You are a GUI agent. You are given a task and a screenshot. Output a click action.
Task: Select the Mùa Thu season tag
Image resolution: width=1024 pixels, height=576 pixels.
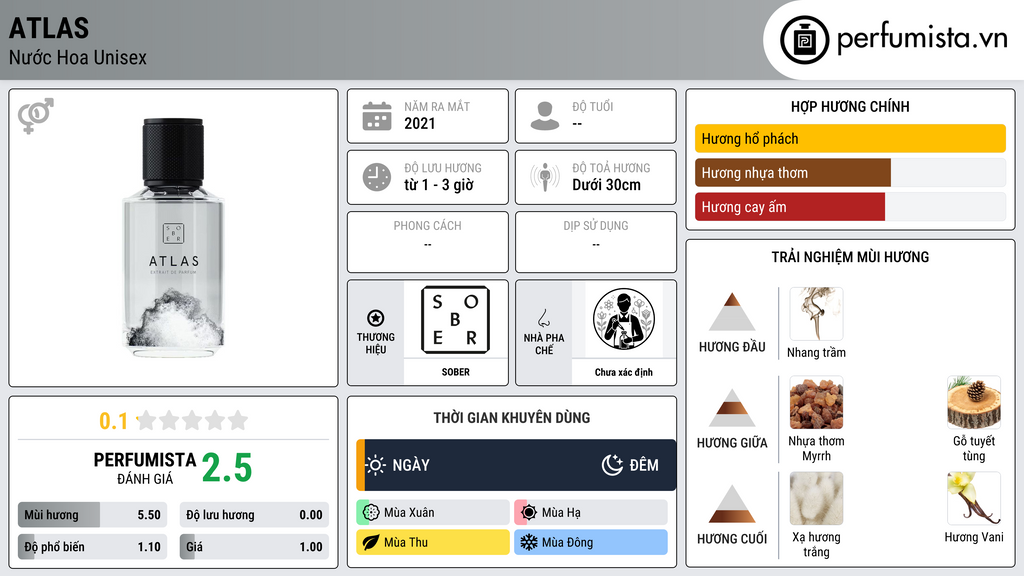[x=433, y=543]
